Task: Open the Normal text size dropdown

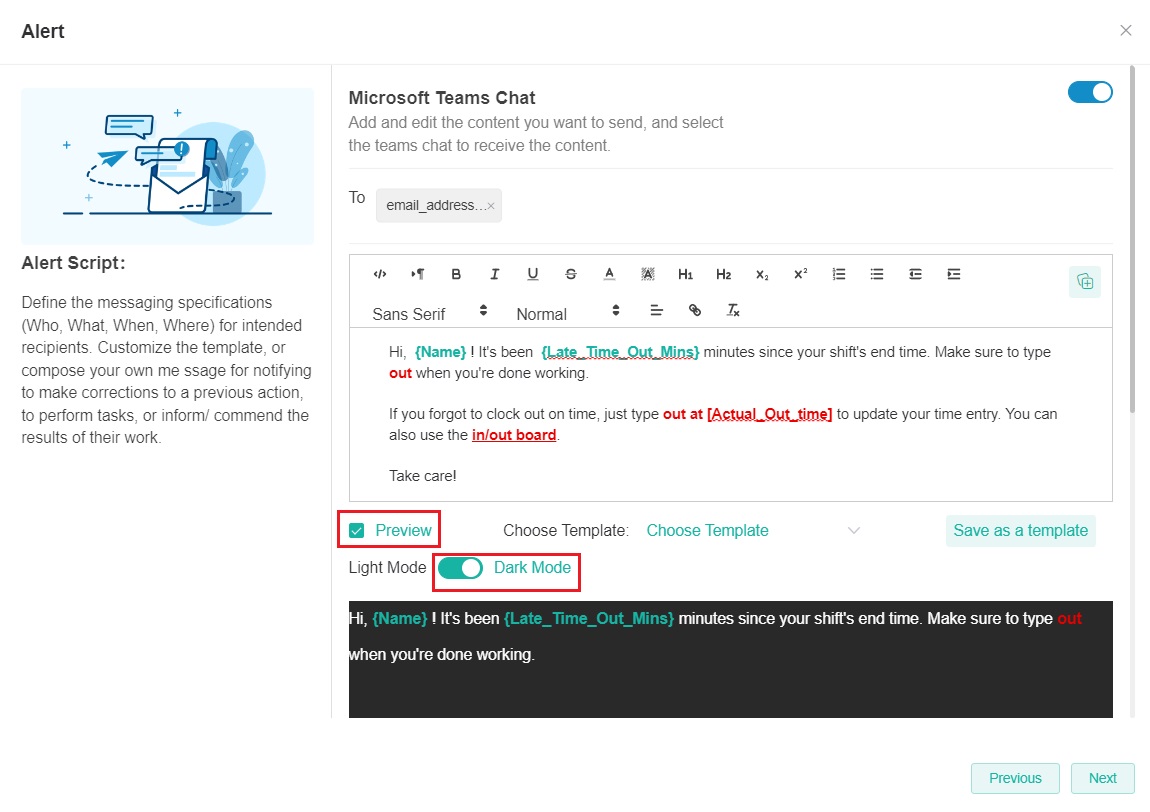Action: [567, 312]
